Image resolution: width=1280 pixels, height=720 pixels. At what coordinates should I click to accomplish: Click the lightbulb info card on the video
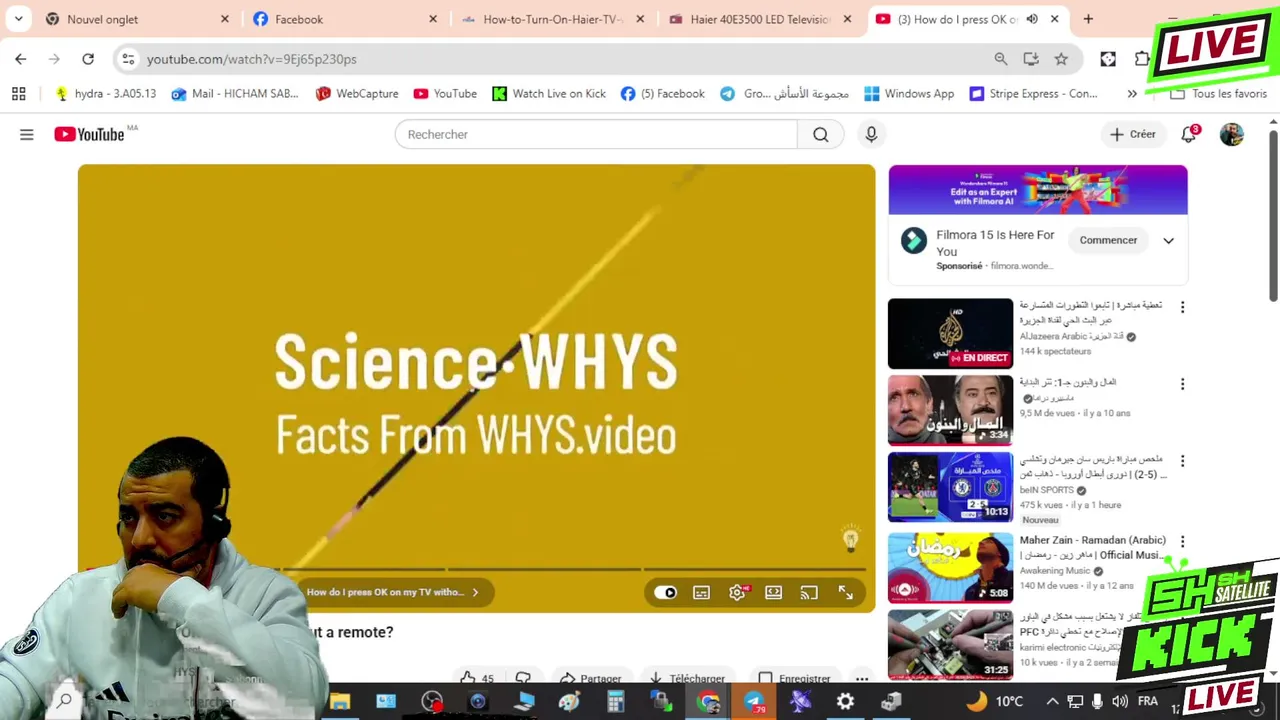[x=850, y=539]
